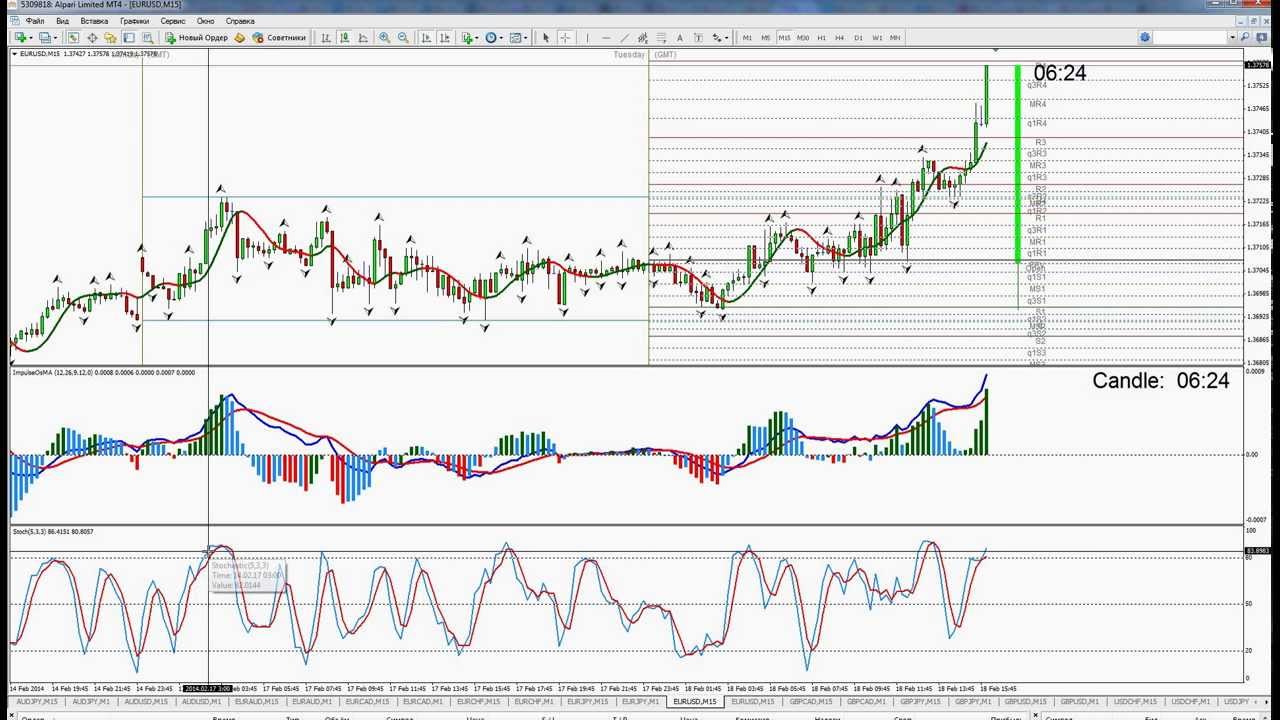This screenshot has height=720, width=1280.
Task: Switch timeframe to M30
Action: pos(803,38)
